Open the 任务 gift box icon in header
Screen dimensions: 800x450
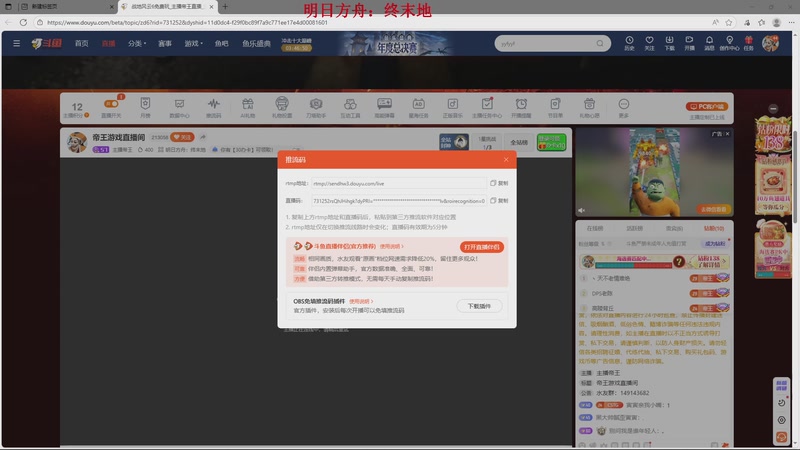[748, 43]
